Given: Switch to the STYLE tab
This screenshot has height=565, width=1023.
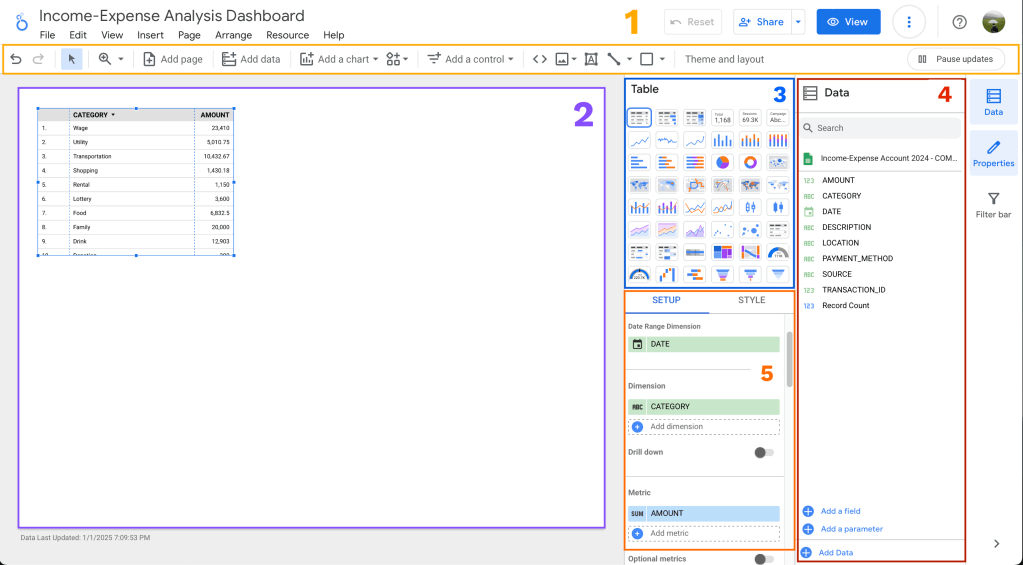Looking at the screenshot, I should (x=751, y=300).
